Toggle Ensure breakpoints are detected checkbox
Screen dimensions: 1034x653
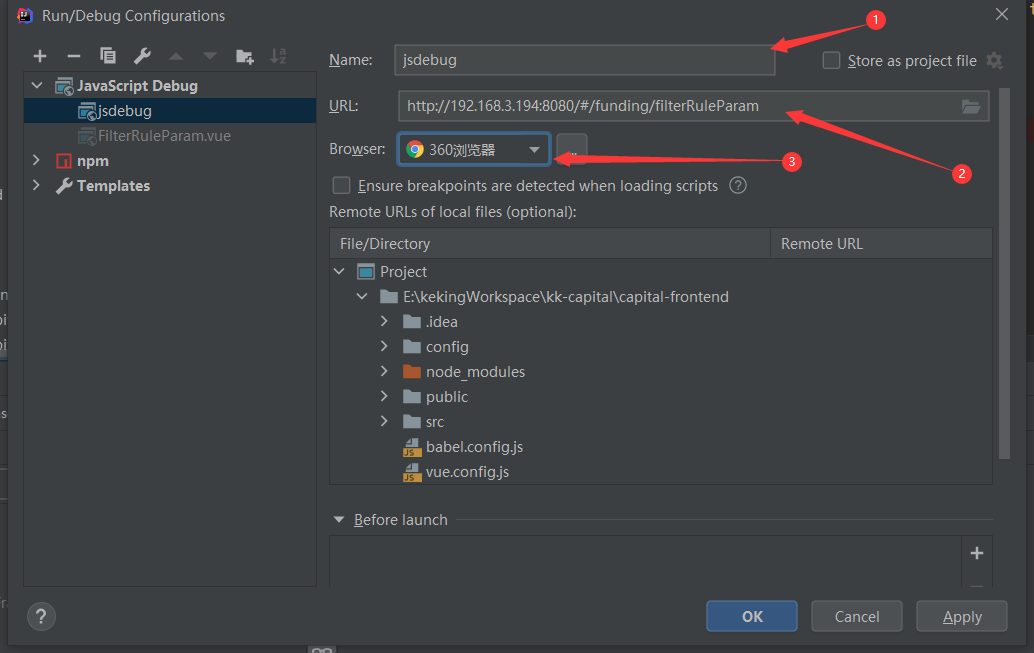[342, 185]
